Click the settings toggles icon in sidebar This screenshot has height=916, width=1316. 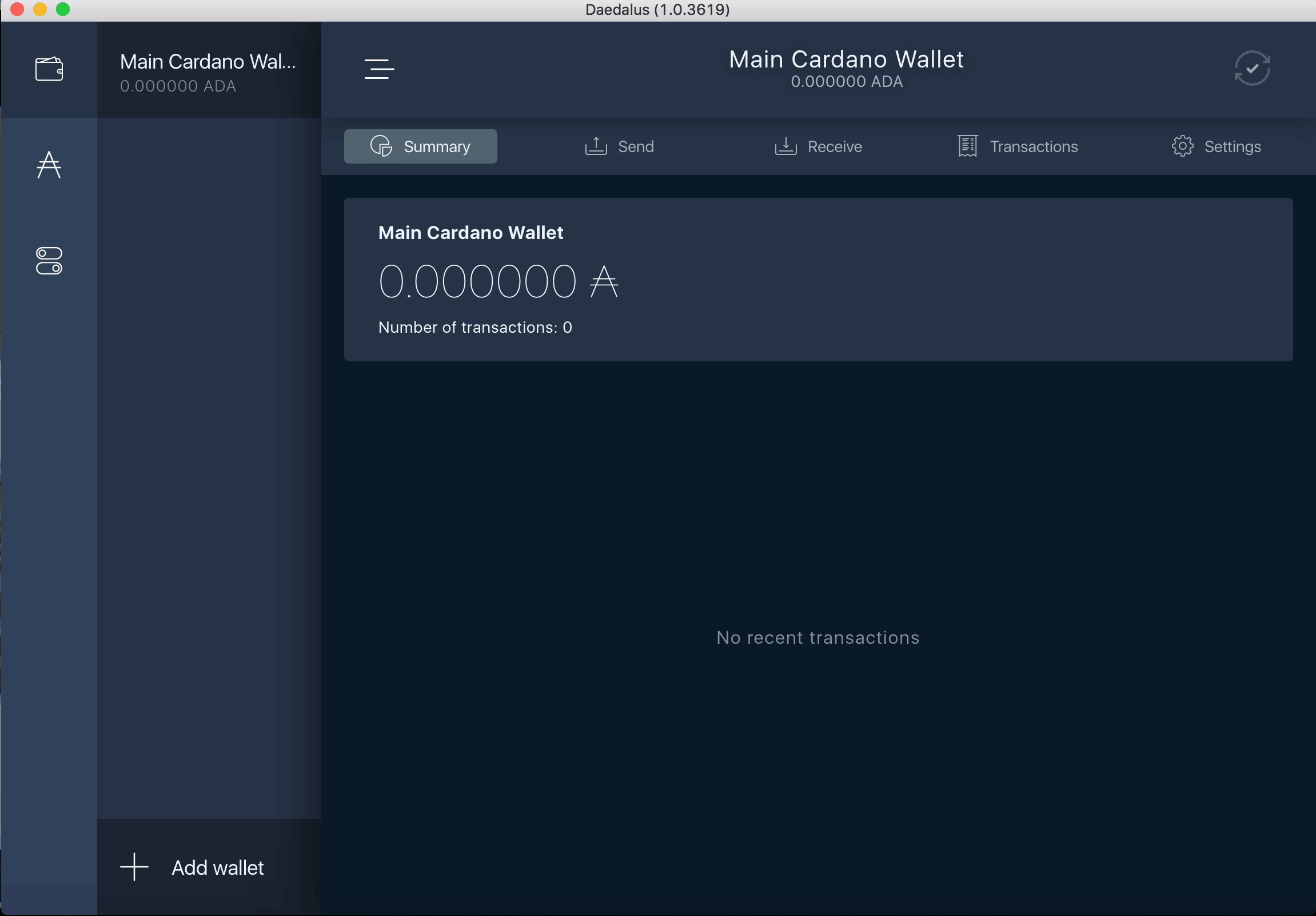click(x=49, y=260)
